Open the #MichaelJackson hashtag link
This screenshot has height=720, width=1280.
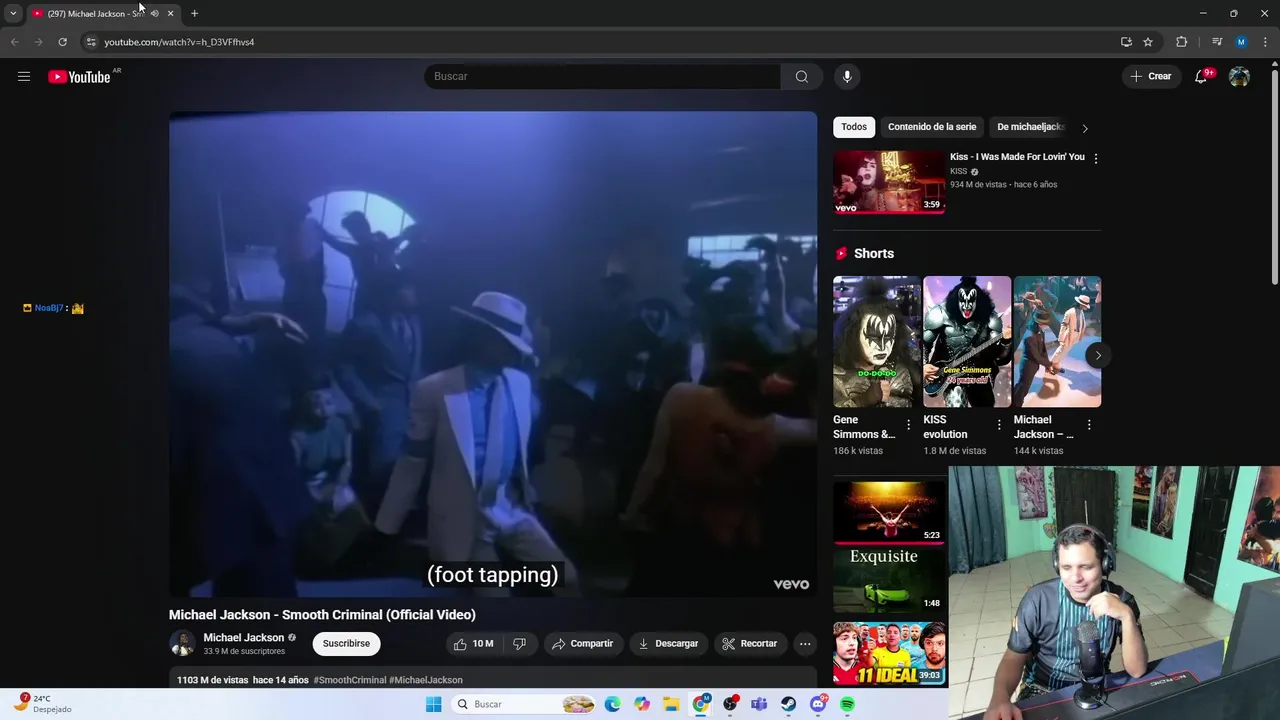coord(426,680)
